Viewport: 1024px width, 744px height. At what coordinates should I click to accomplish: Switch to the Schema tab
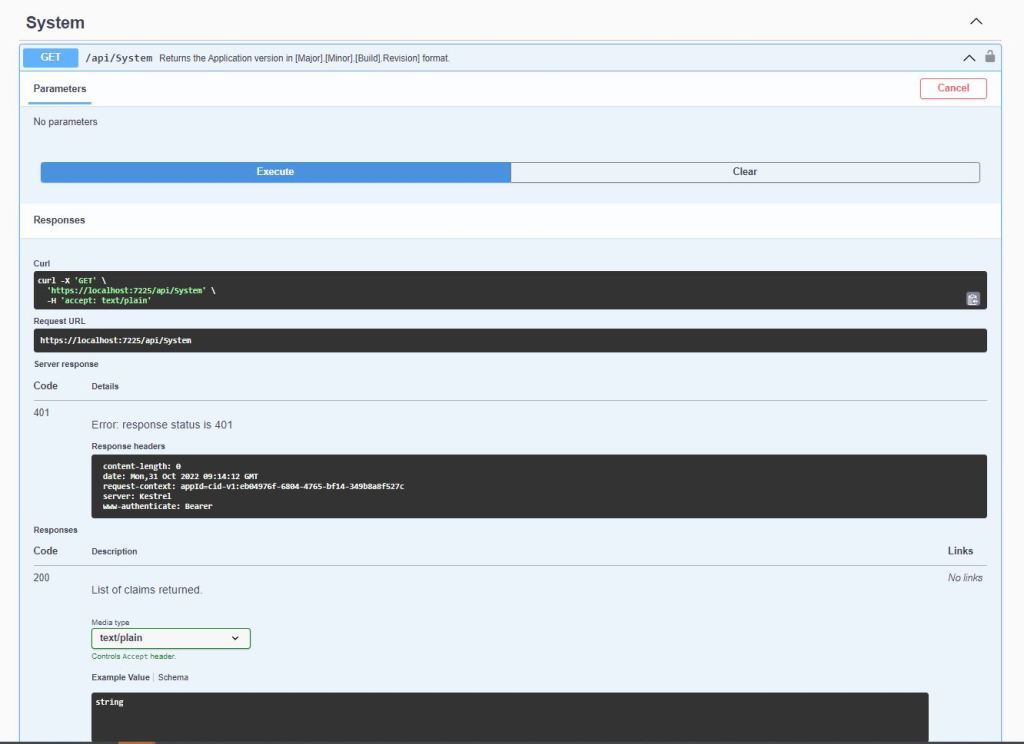point(173,677)
